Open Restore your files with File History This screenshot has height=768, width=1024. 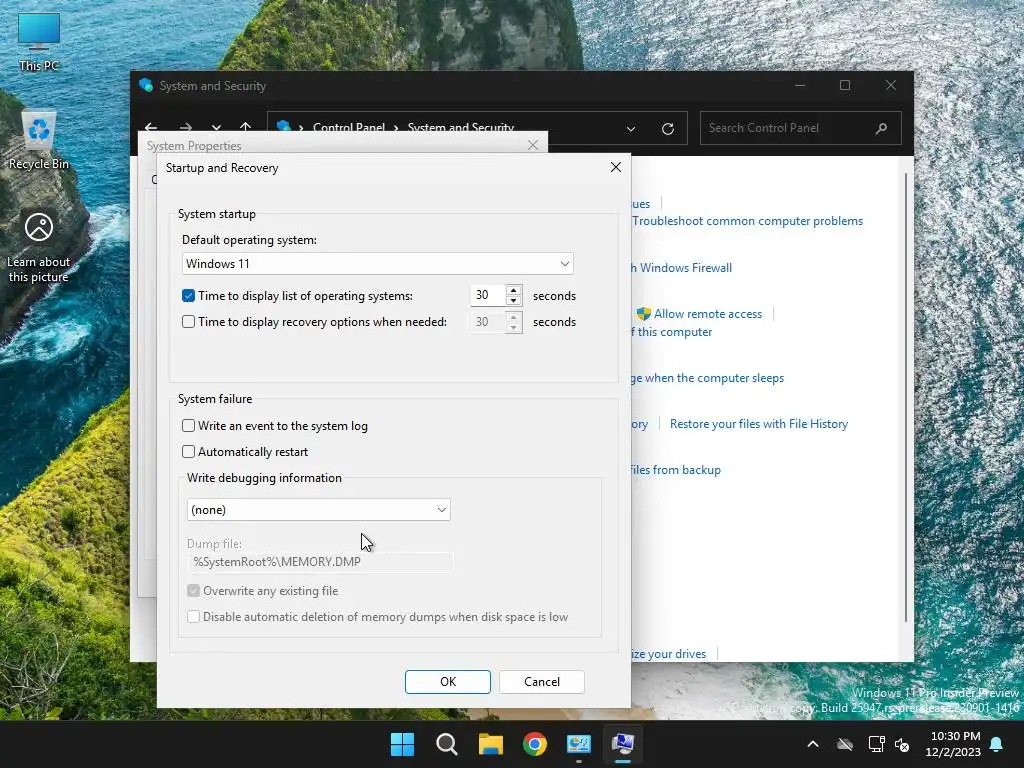759,424
